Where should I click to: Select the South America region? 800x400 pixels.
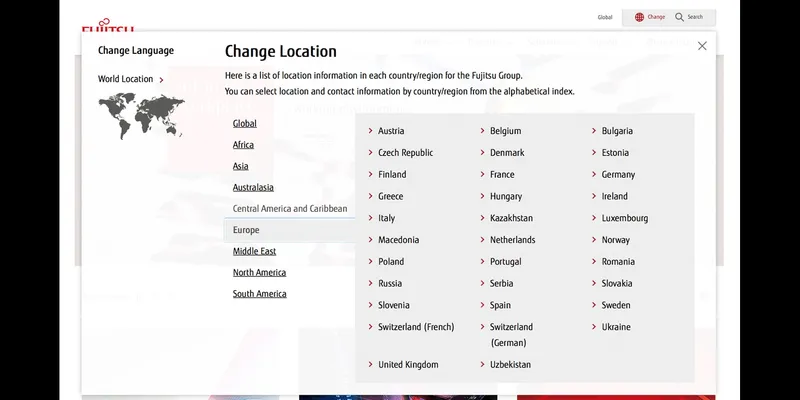(259, 294)
